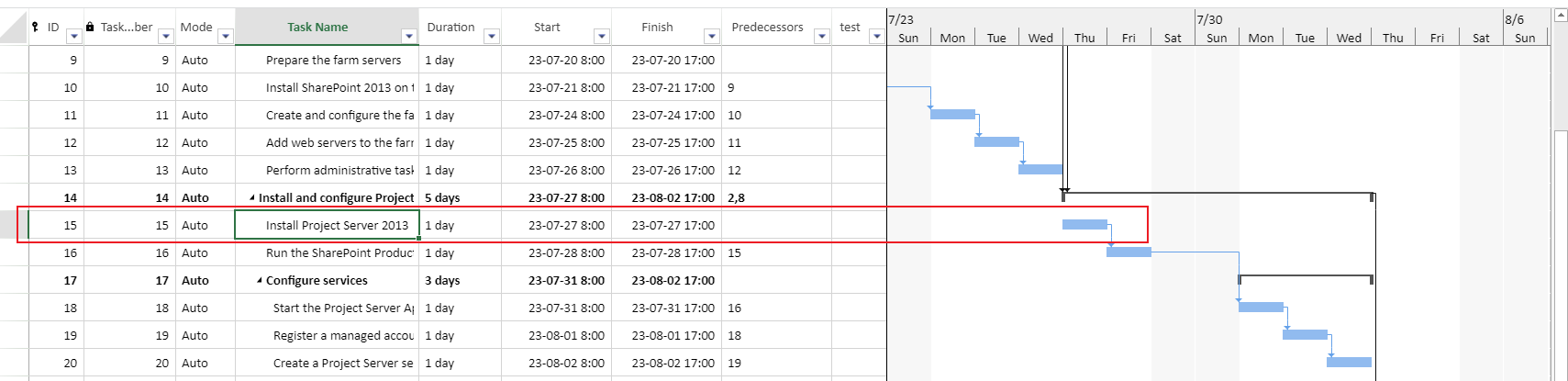
Task: Click the lock icon in Task number header
Action: pyautogui.click(x=90, y=28)
